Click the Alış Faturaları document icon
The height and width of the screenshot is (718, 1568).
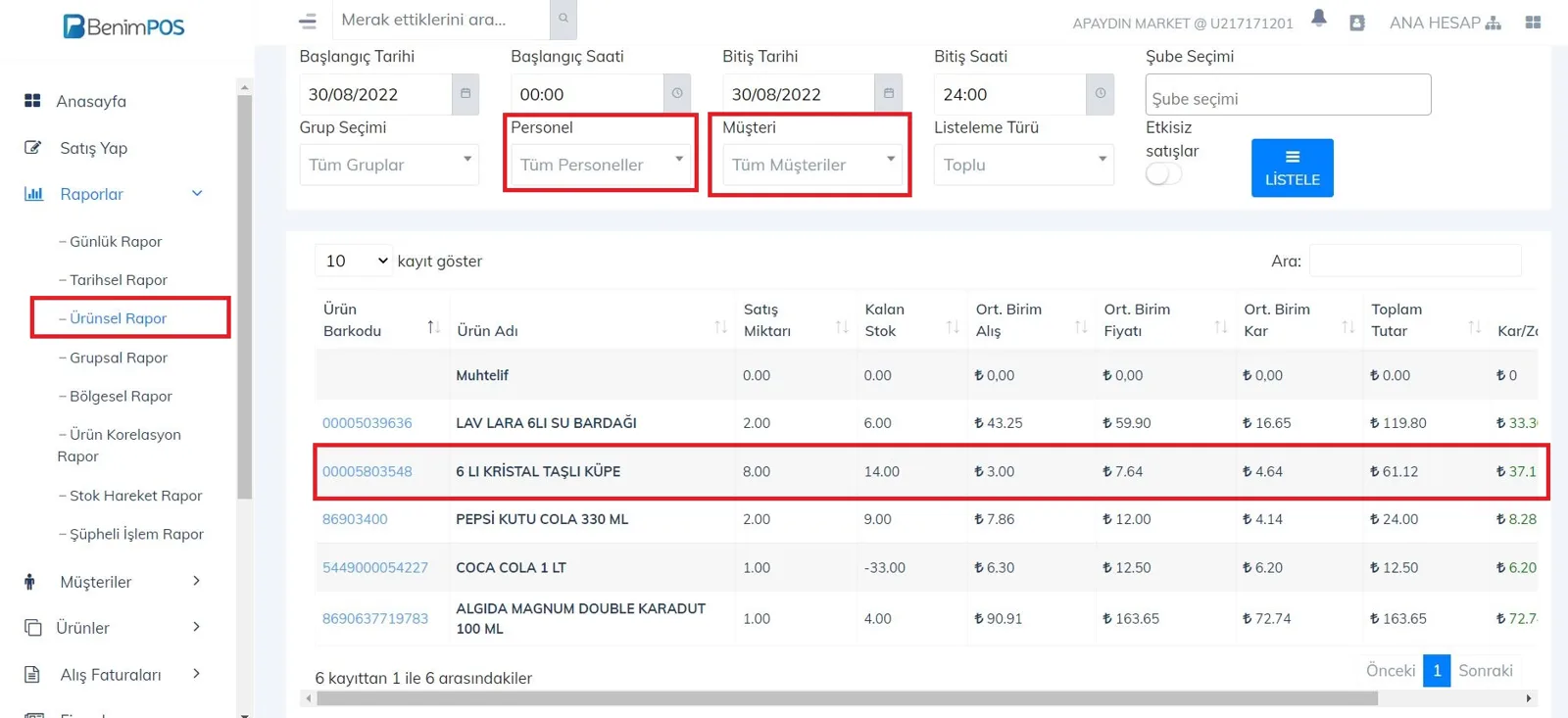pyautogui.click(x=32, y=675)
